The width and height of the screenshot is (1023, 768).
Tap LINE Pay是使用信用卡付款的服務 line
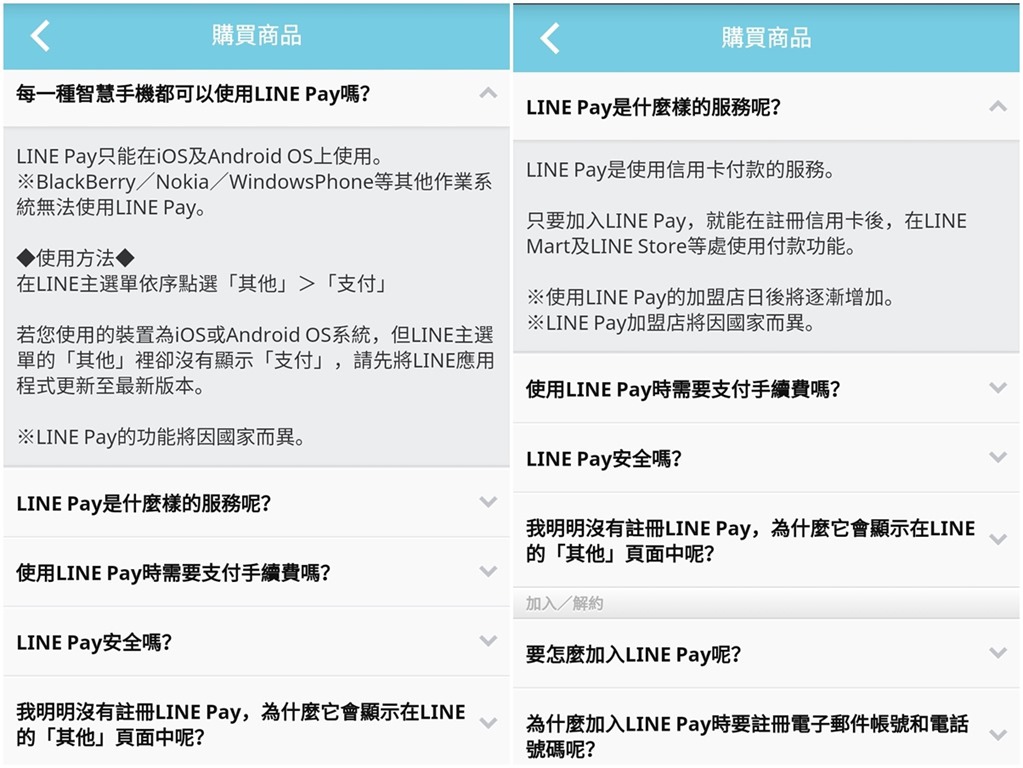click(680, 170)
